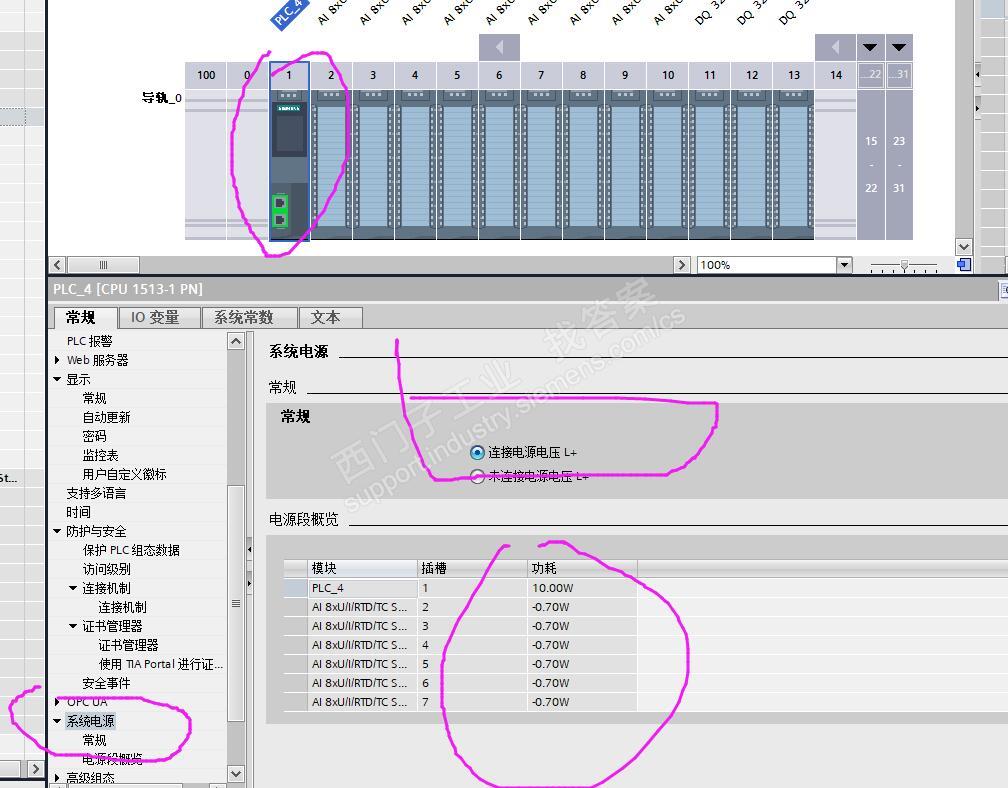Image resolution: width=1008 pixels, height=788 pixels.
Task: Click the upper splitter collapse arrow beside tree
Action: [249, 550]
